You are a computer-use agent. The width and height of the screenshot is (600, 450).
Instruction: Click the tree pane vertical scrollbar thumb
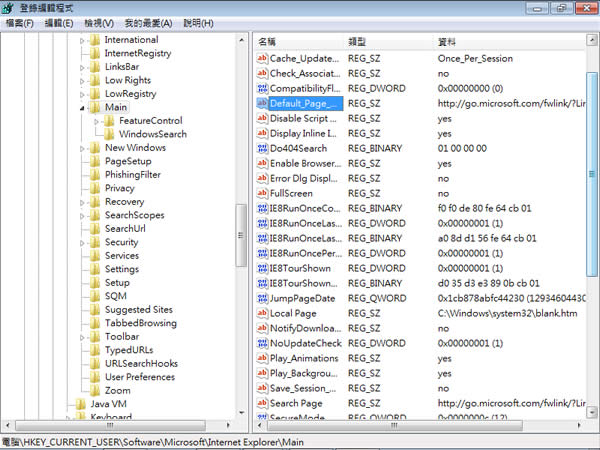pos(241,235)
